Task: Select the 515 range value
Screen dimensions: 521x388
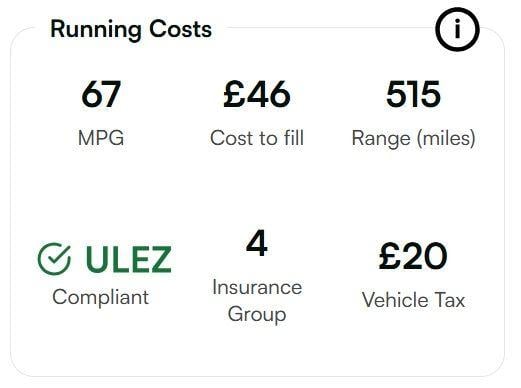Action: (413, 94)
